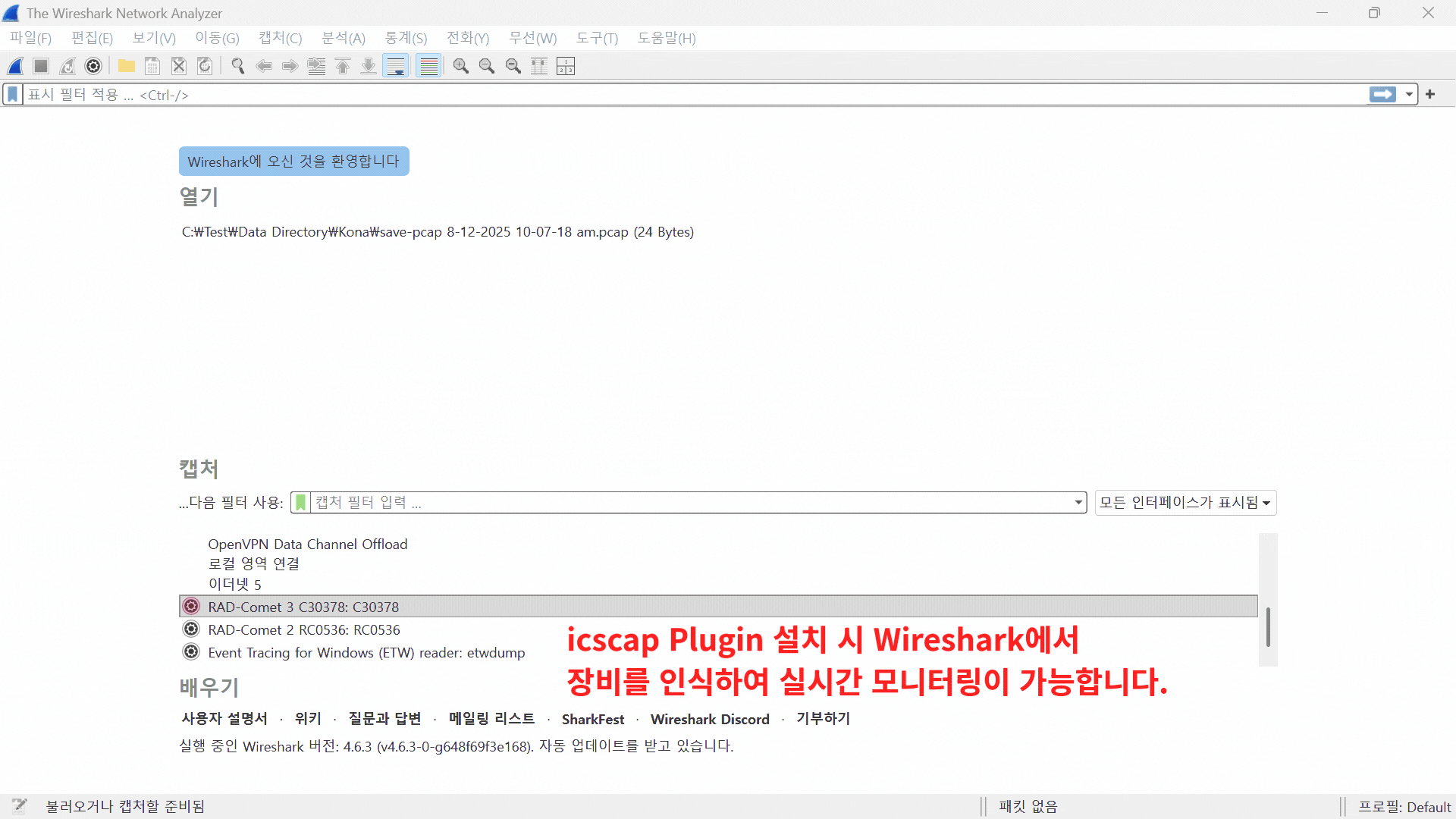
Task: Click the reload capture file icon
Action: pyautogui.click(x=205, y=67)
